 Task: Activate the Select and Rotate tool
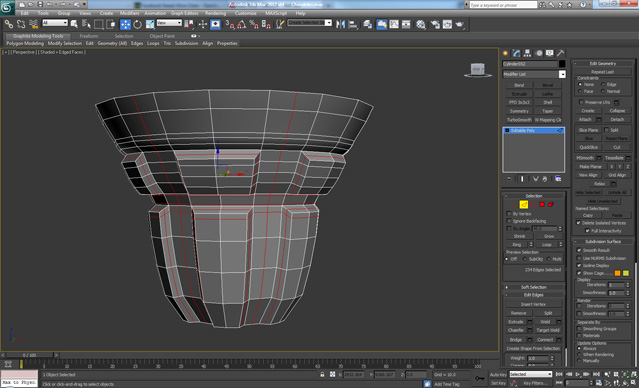(x=138, y=24)
